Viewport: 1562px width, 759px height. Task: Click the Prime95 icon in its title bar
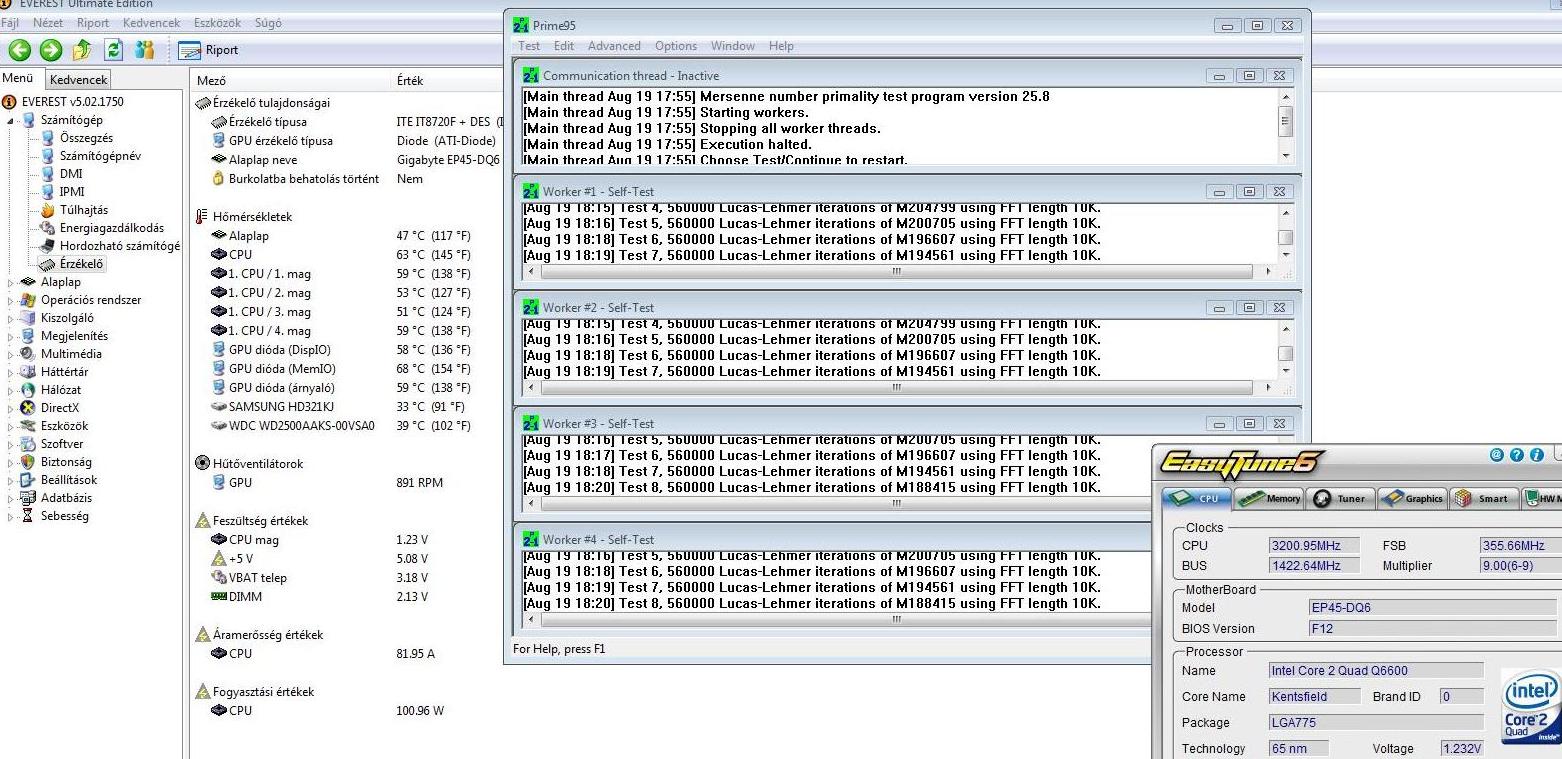tap(521, 25)
